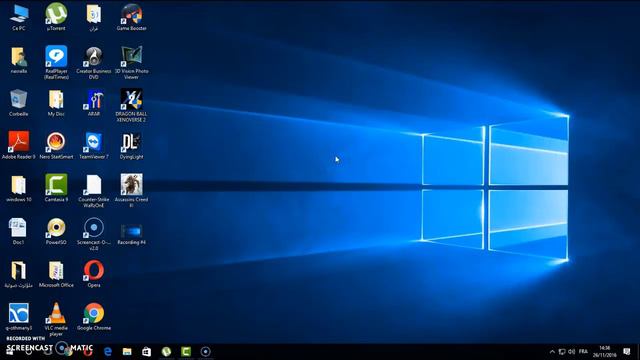Open the Action Center notifications

click(x=627, y=351)
